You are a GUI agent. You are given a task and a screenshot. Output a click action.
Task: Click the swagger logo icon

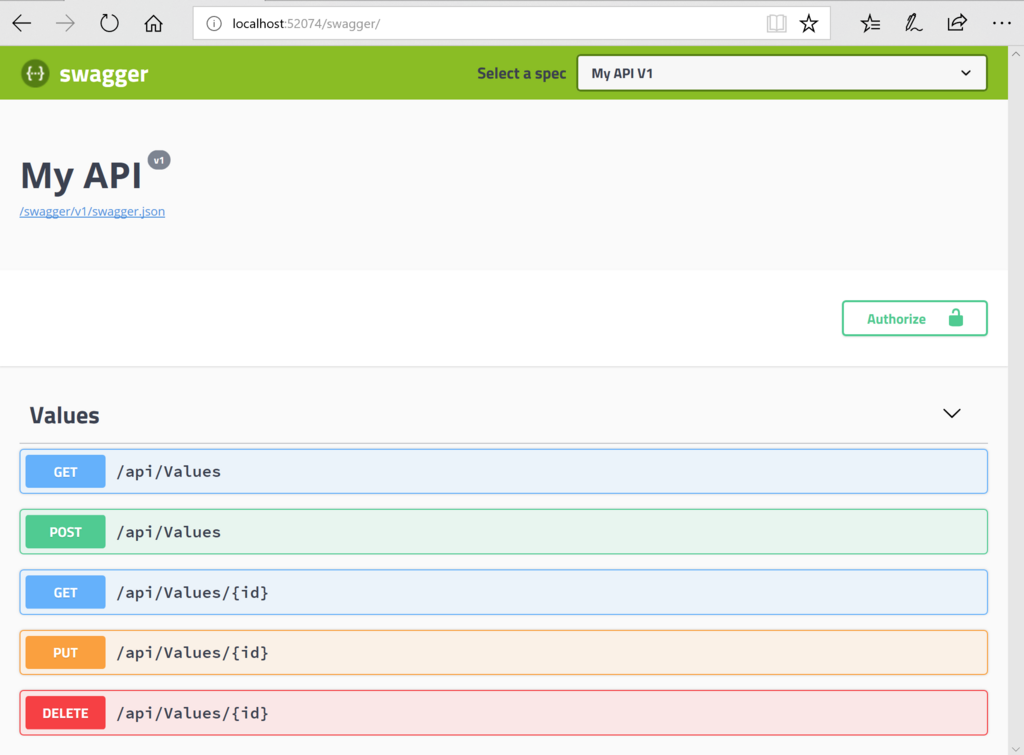click(35, 73)
